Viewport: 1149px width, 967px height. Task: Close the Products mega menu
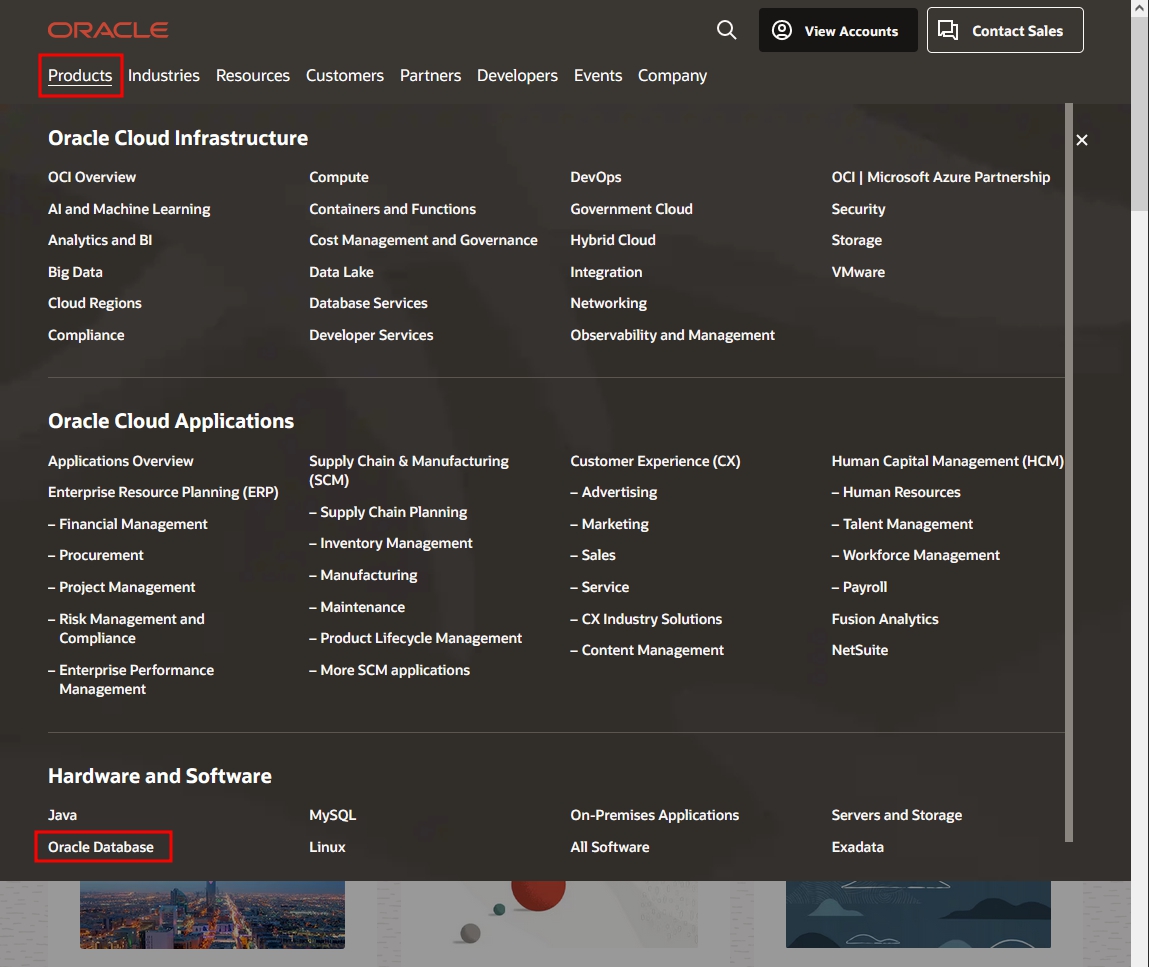click(1082, 140)
